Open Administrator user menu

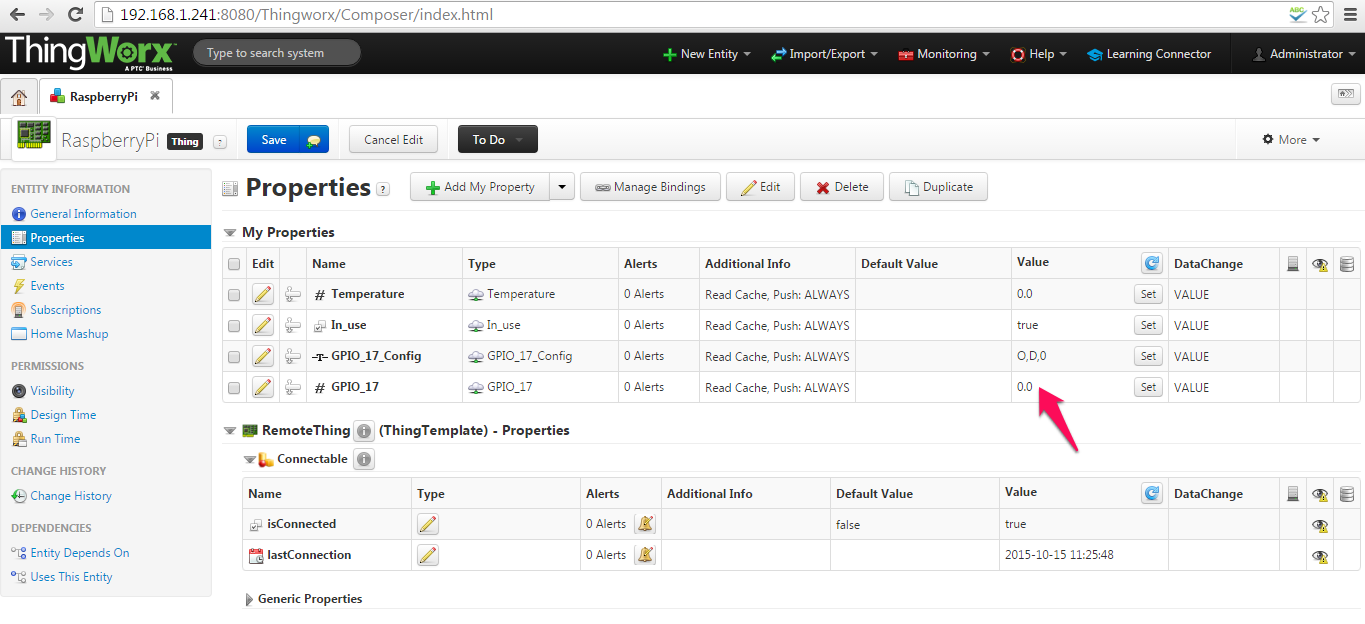(x=1305, y=54)
